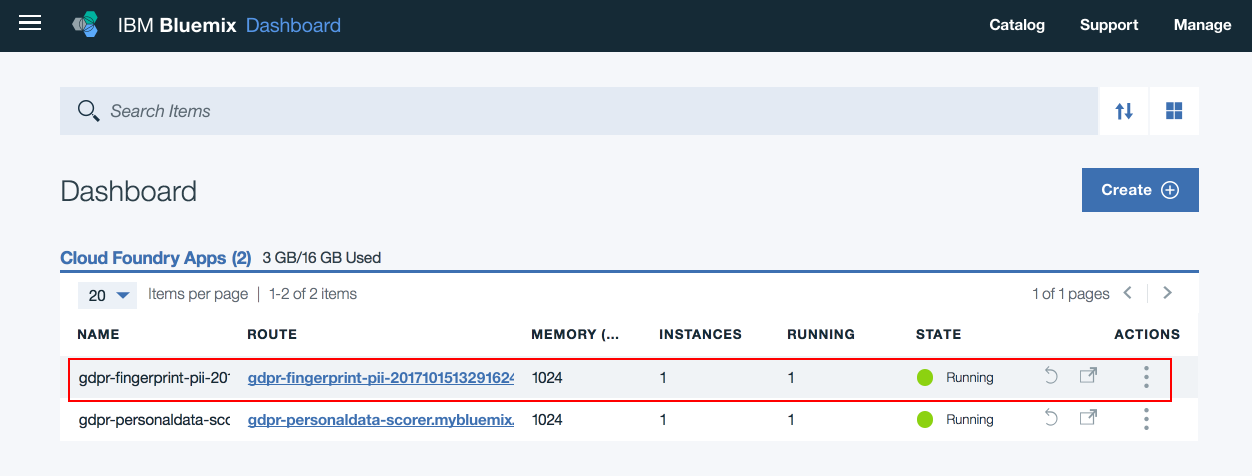Click 1024 memory value in gdpr-fingerprint-pii row

tap(547, 378)
